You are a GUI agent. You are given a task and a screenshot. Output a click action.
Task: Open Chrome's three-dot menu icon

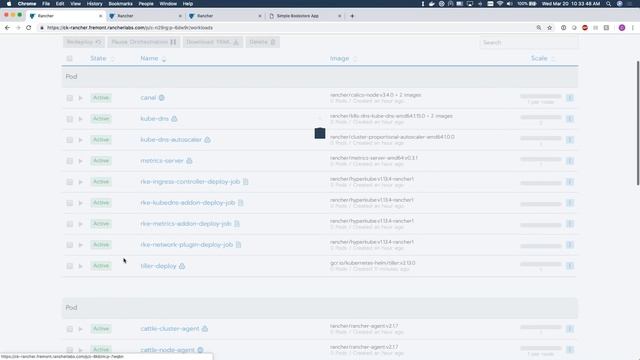click(633, 28)
